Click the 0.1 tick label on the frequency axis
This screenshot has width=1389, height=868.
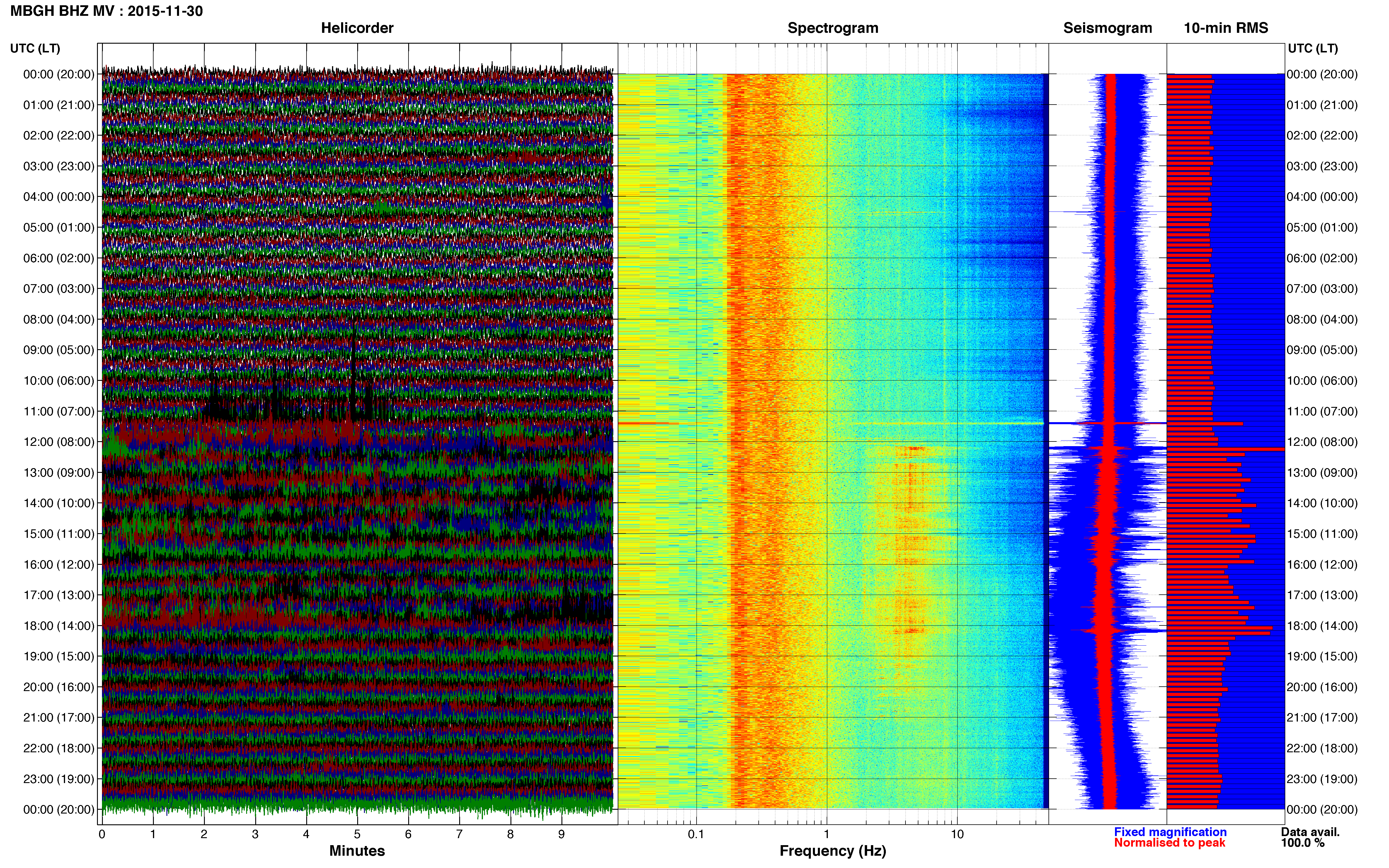[696, 835]
